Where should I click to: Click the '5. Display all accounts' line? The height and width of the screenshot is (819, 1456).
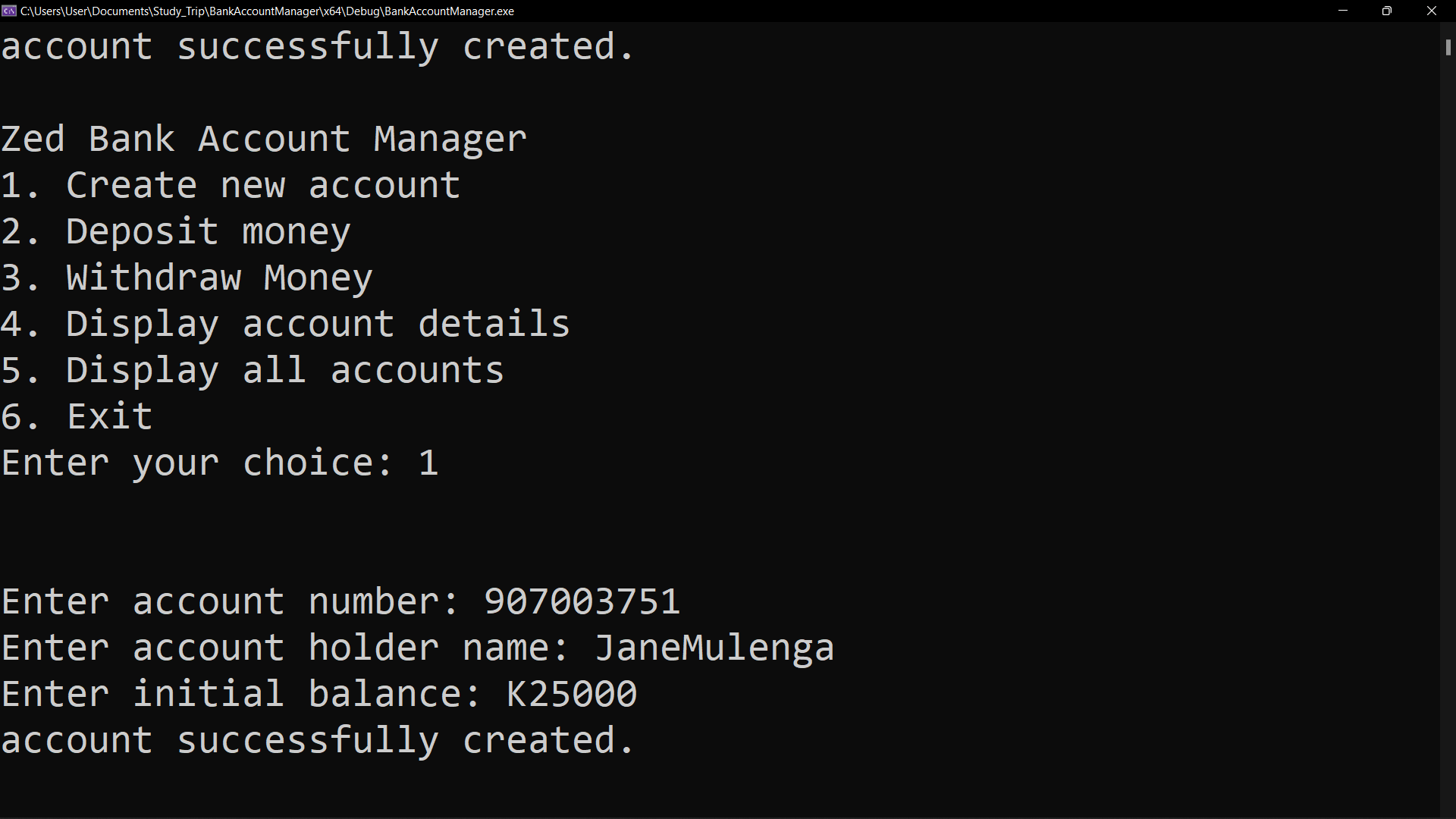pyautogui.click(x=253, y=371)
